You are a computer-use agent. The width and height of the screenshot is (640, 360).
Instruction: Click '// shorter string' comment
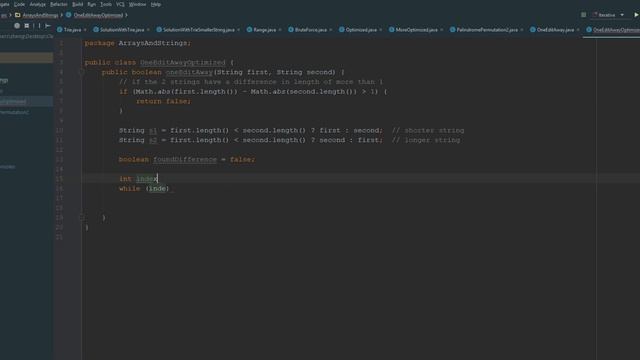coord(428,131)
